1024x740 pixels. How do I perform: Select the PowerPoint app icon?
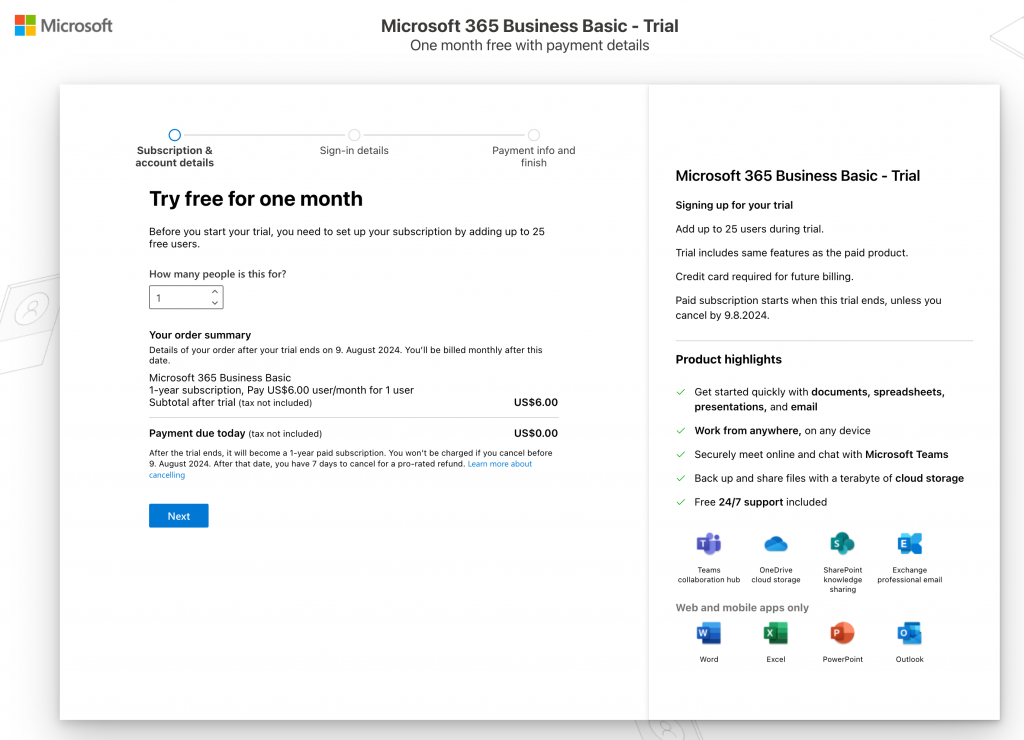coord(842,633)
